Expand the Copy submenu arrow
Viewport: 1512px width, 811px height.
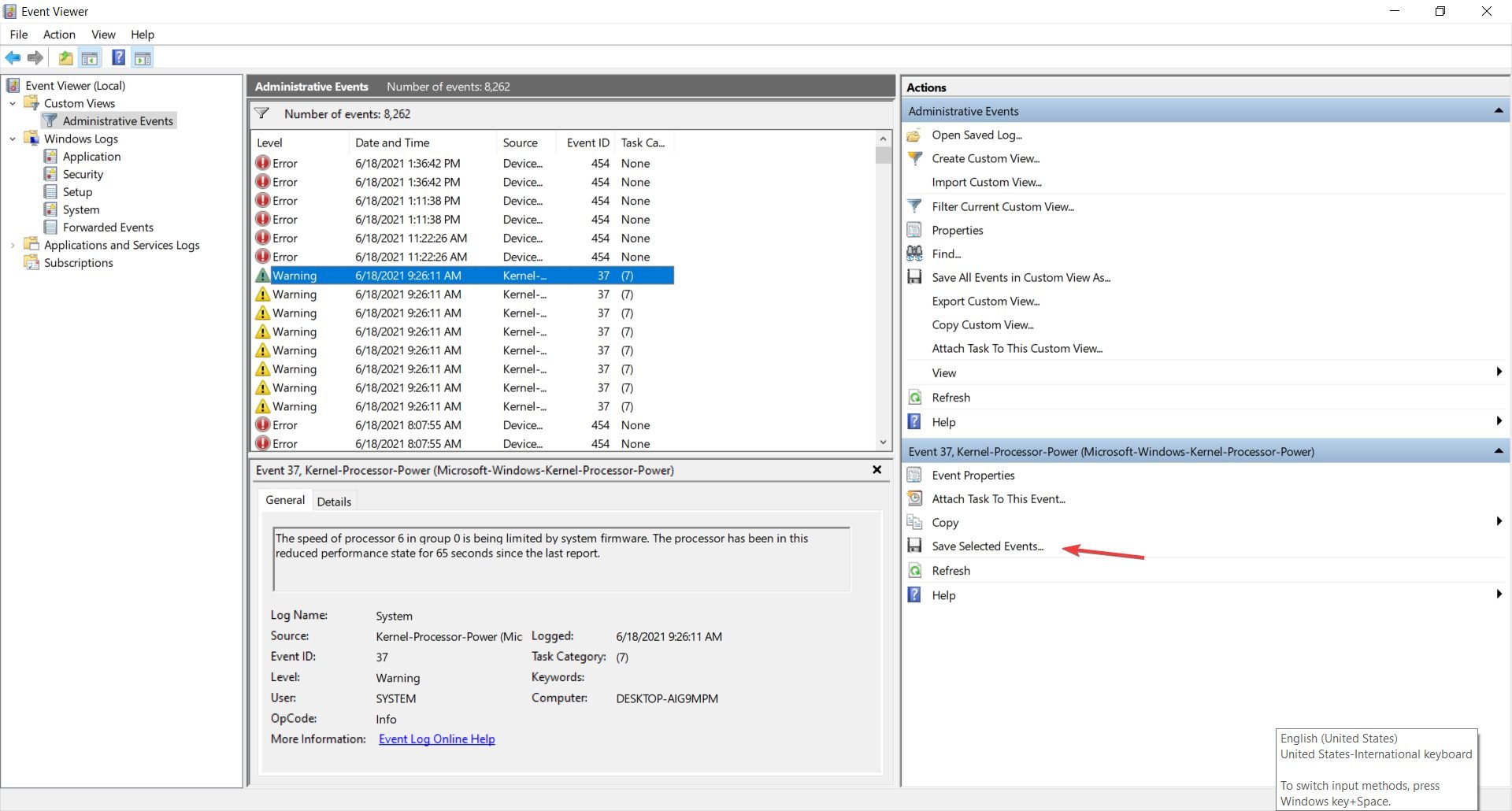tap(1499, 521)
